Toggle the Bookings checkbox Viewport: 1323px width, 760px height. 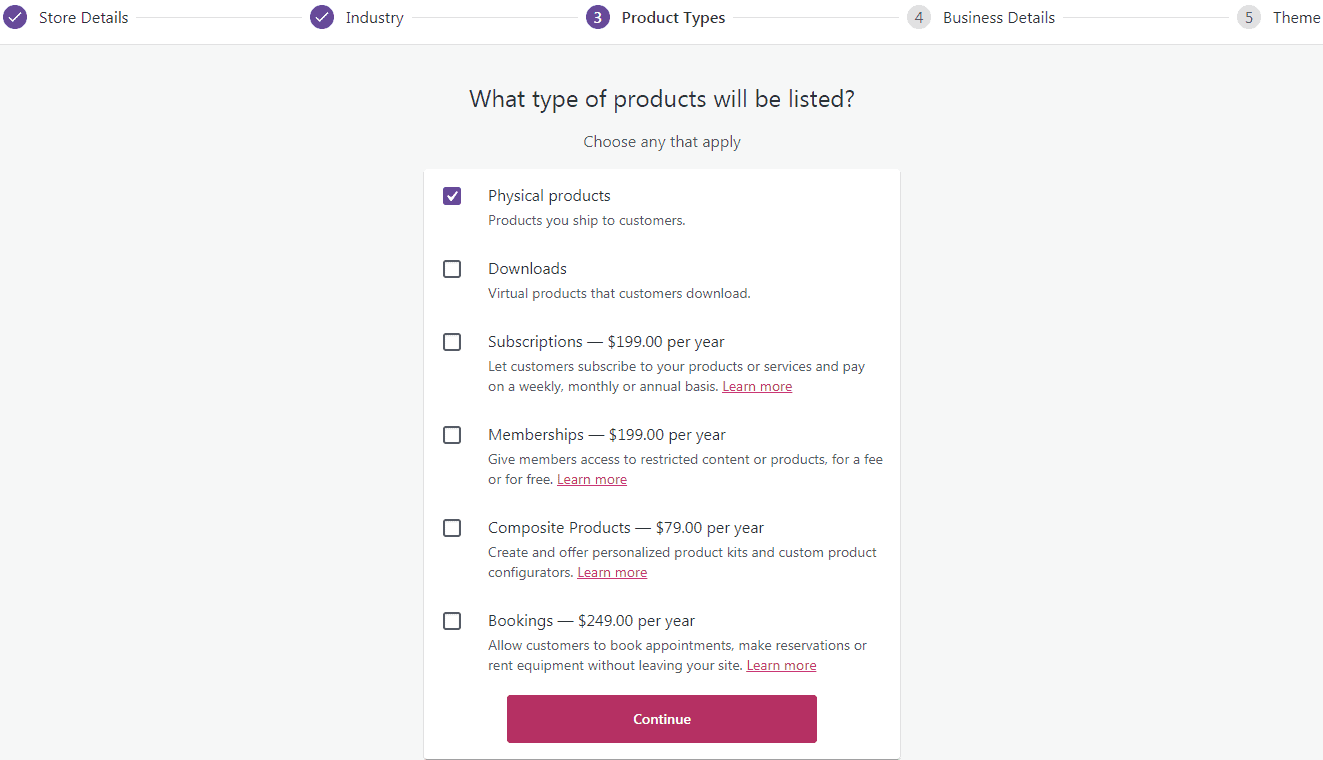452,621
